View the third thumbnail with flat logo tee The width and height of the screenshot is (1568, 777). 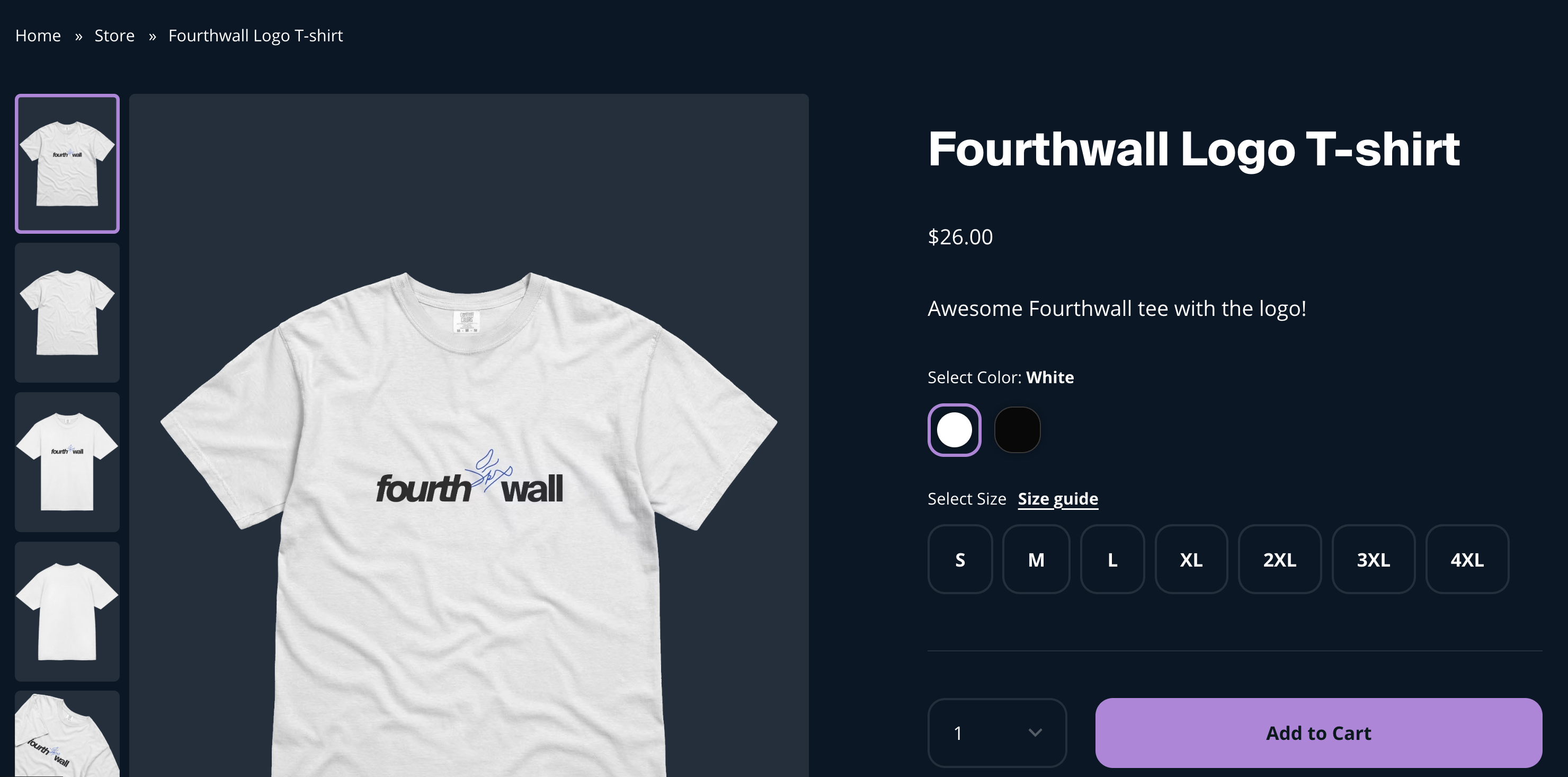coord(67,462)
